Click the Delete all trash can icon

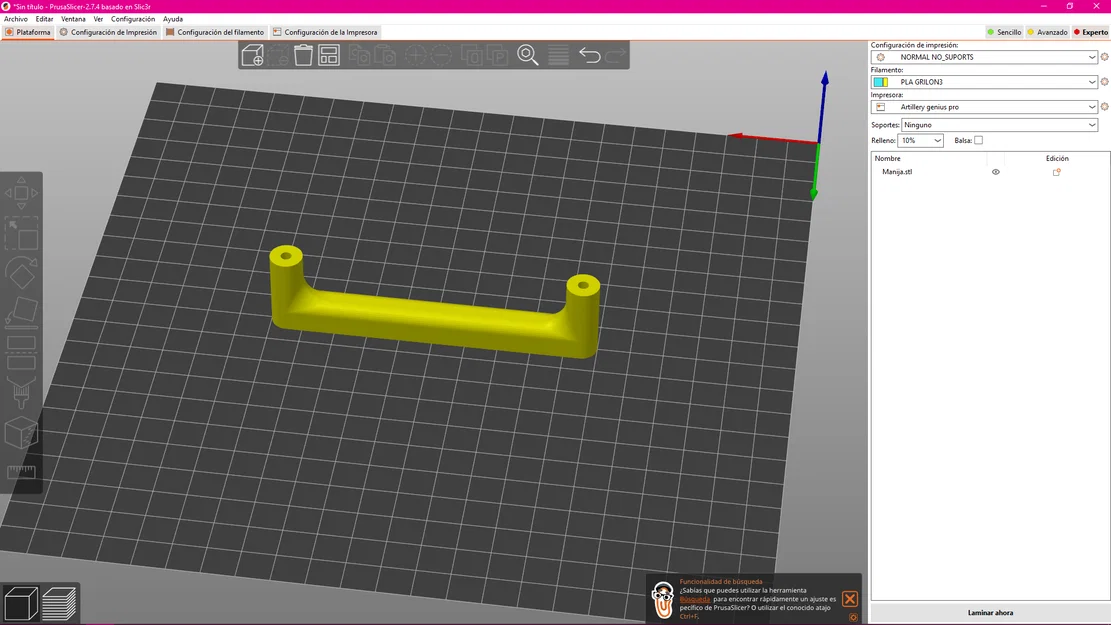point(303,55)
